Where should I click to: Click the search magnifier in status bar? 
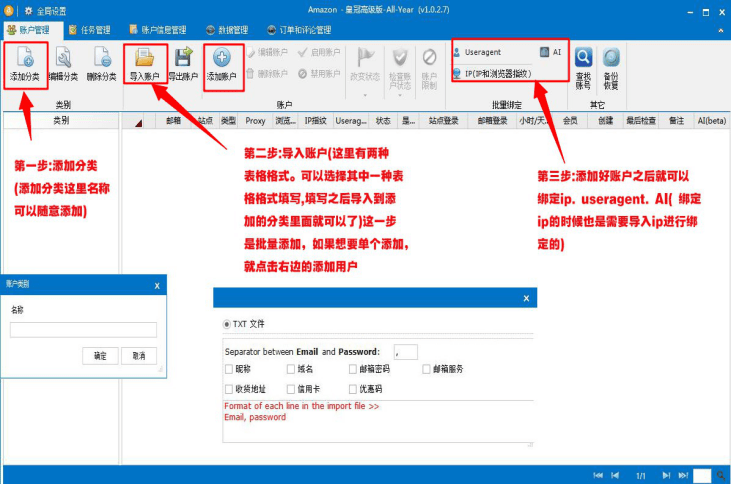point(721,476)
